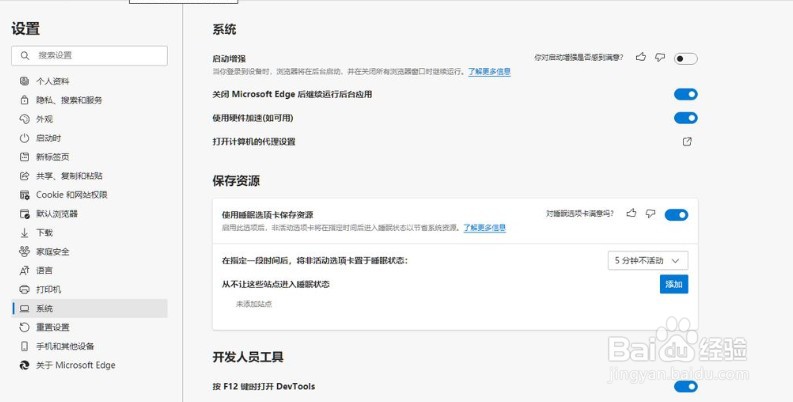Open proxy settings external link icon
793x402 pixels.
pos(687,142)
